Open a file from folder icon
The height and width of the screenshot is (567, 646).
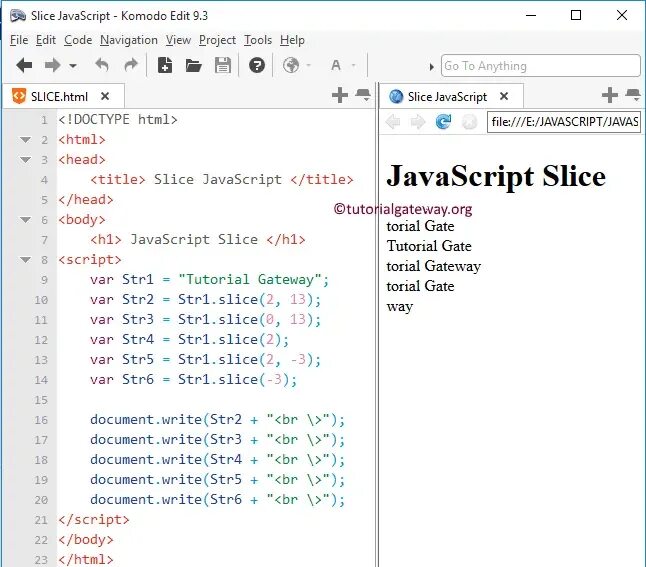(193, 65)
